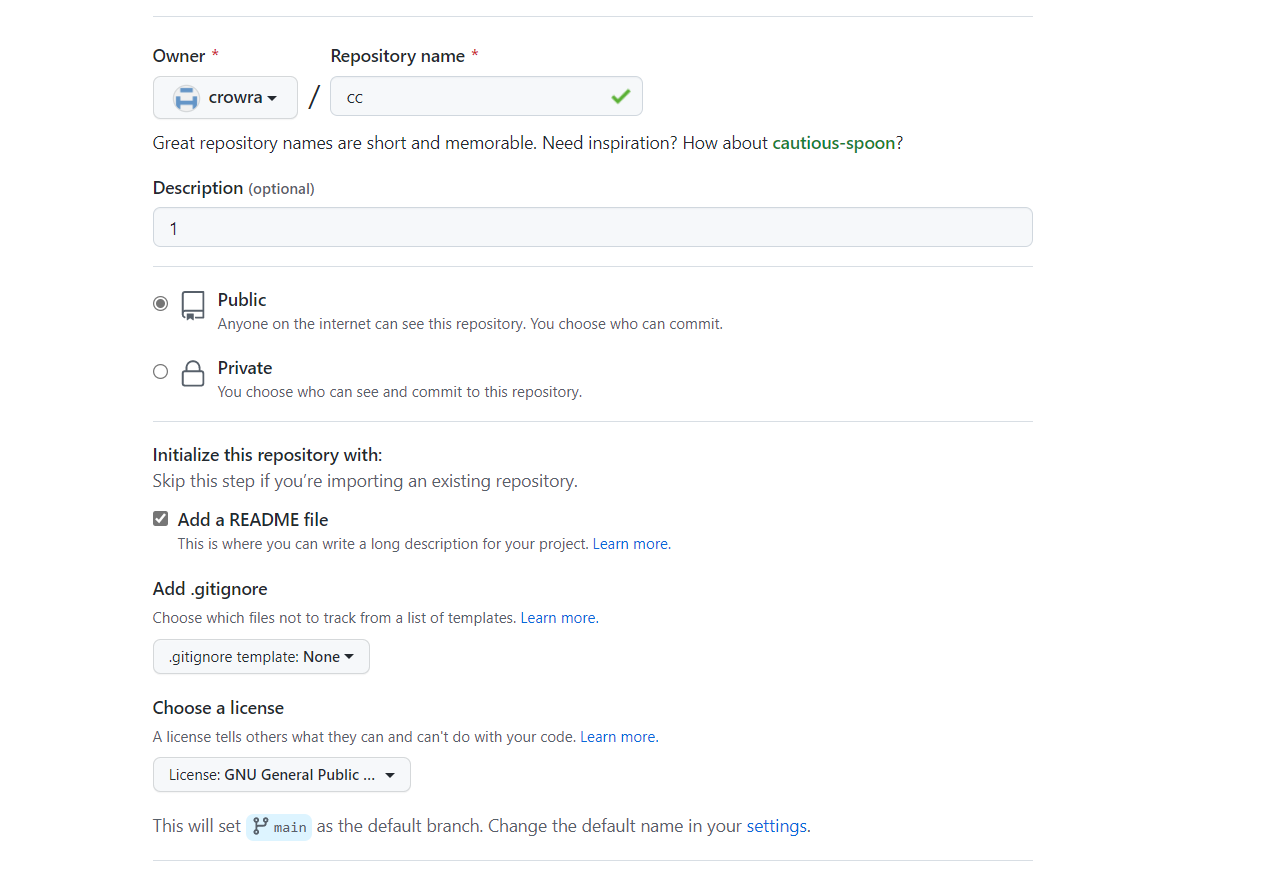Click Learn more link under Add .gitignore
1286x872 pixels.
[x=558, y=618]
